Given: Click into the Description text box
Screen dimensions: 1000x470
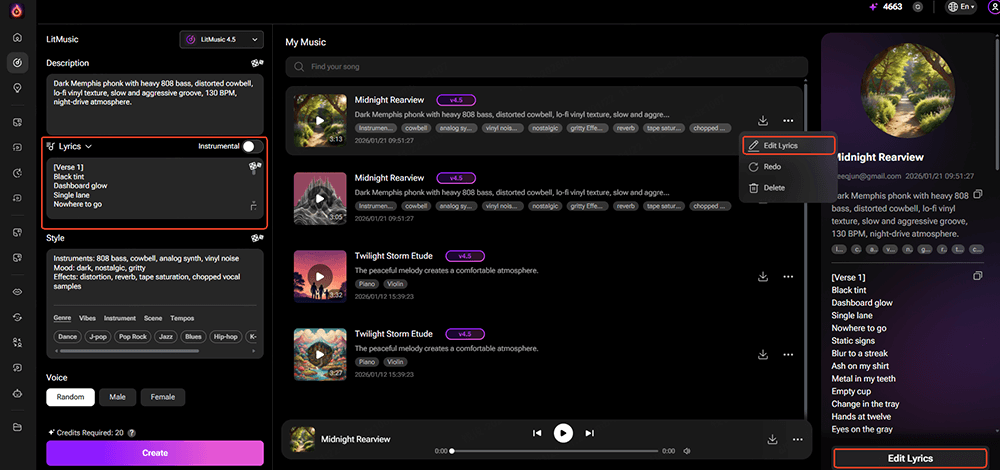Looking at the screenshot, I should (x=154, y=105).
